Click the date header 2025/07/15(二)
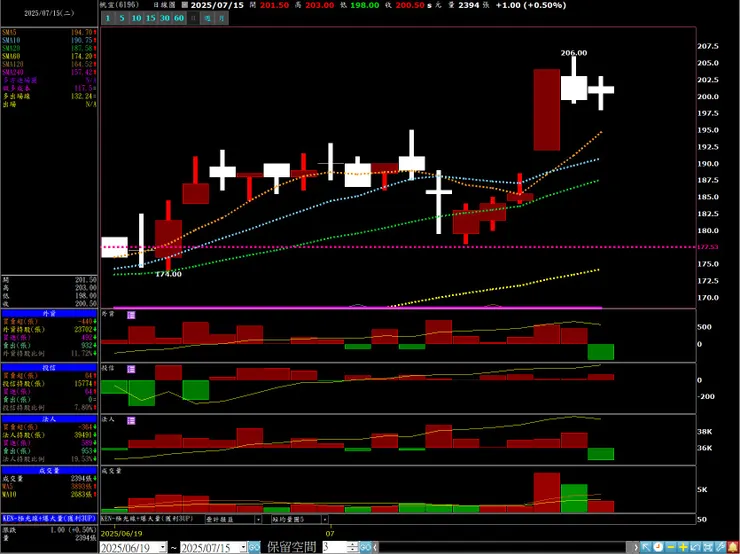Viewport: 740px width, 554px height. pos(49,13)
